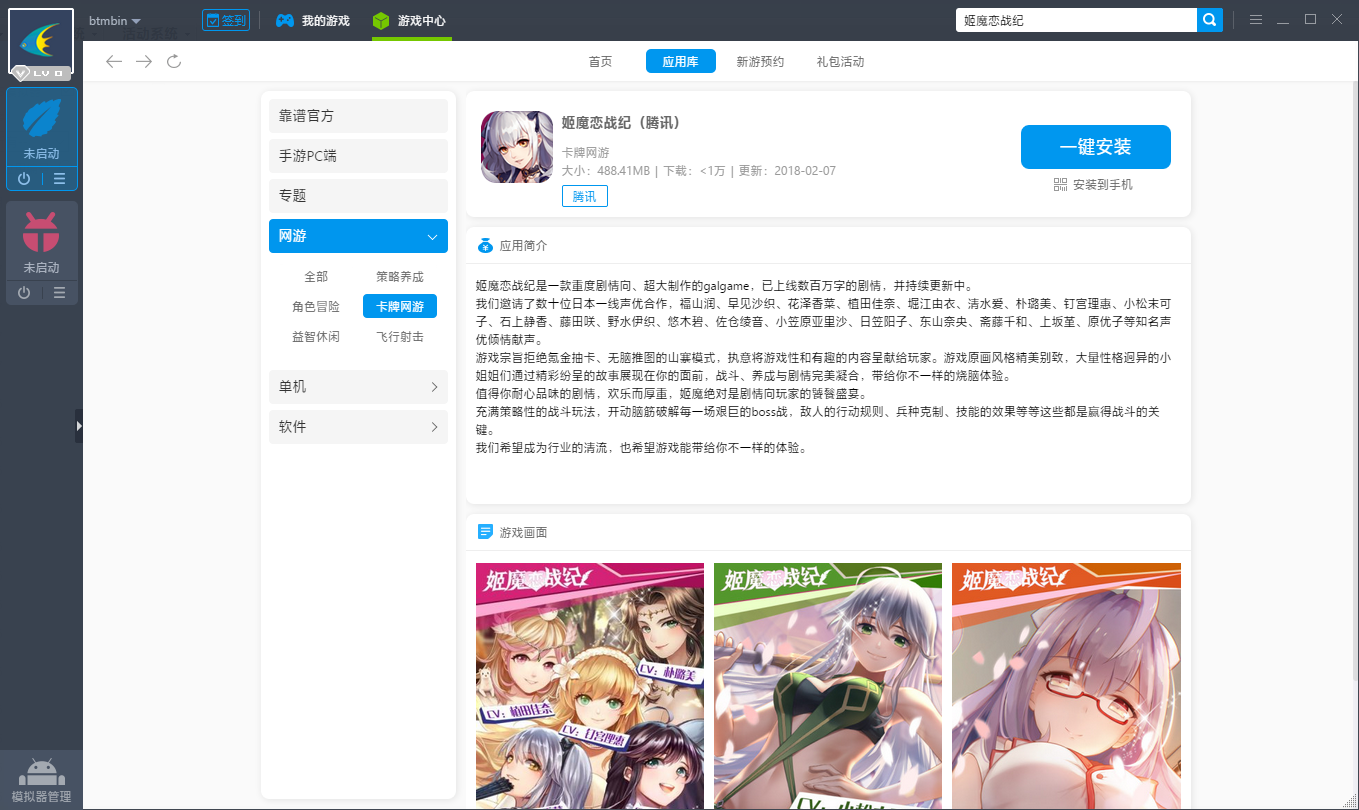The height and width of the screenshot is (810, 1359).
Task: Click the 游戏画面 heading text
Action: tap(524, 533)
